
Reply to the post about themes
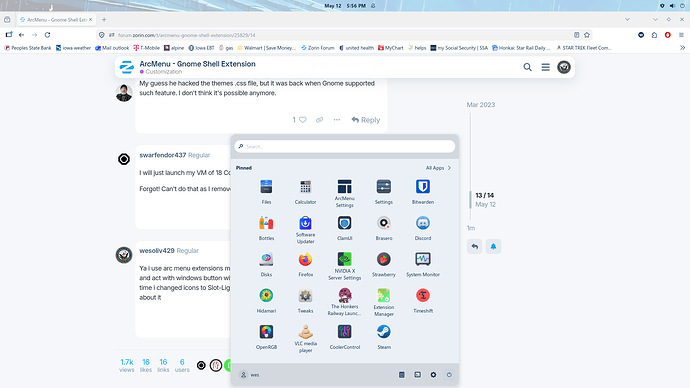(366, 120)
